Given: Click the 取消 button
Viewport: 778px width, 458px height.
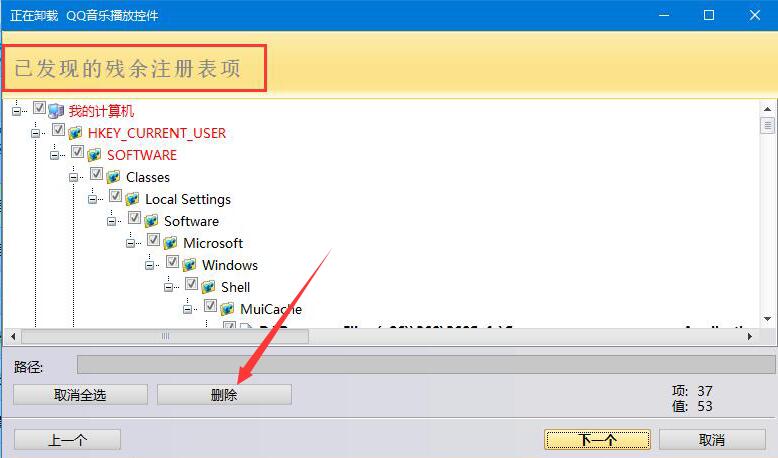Looking at the screenshot, I should point(712,440).
